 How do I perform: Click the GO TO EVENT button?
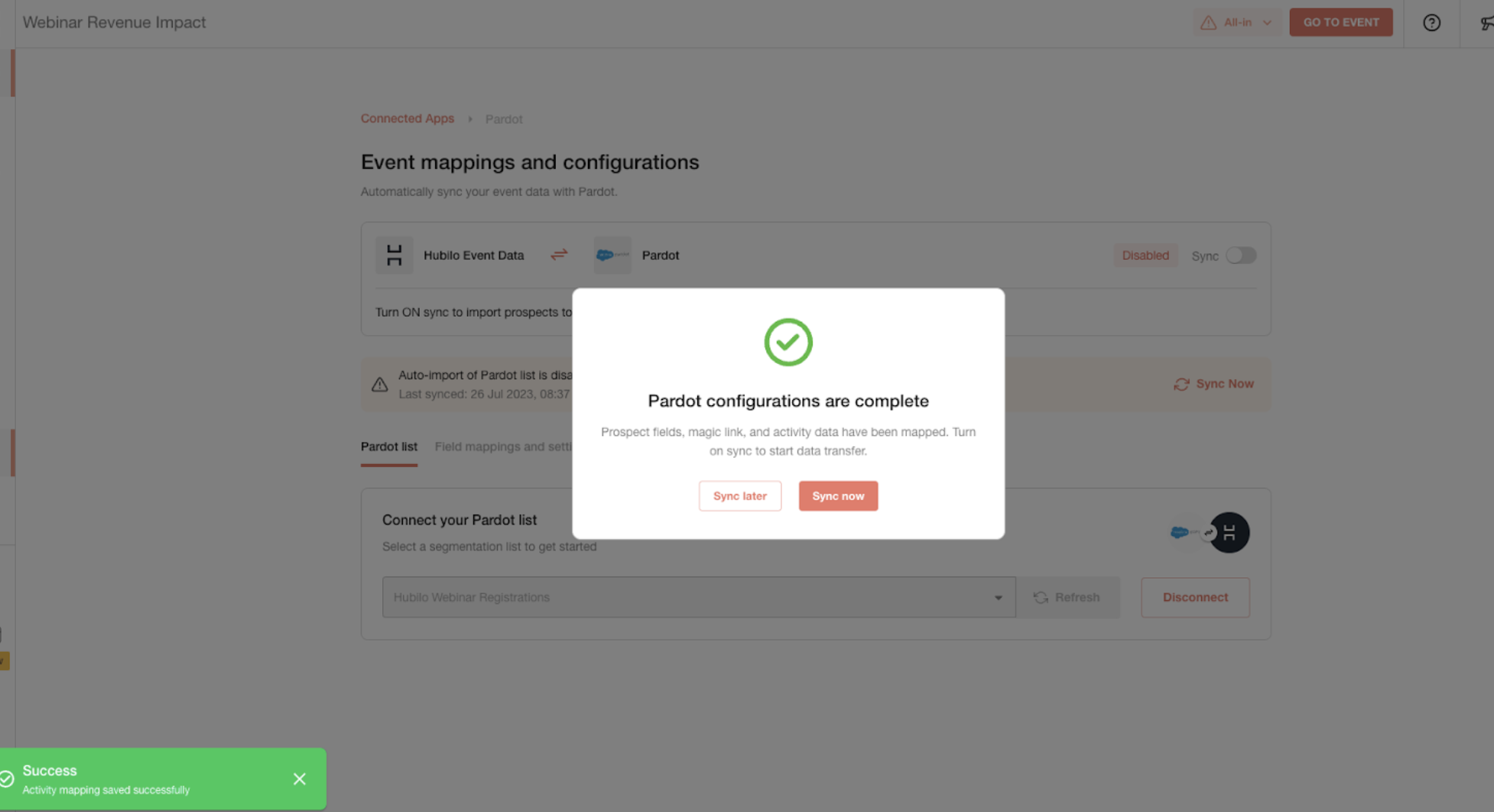[x=1341, y=22]
